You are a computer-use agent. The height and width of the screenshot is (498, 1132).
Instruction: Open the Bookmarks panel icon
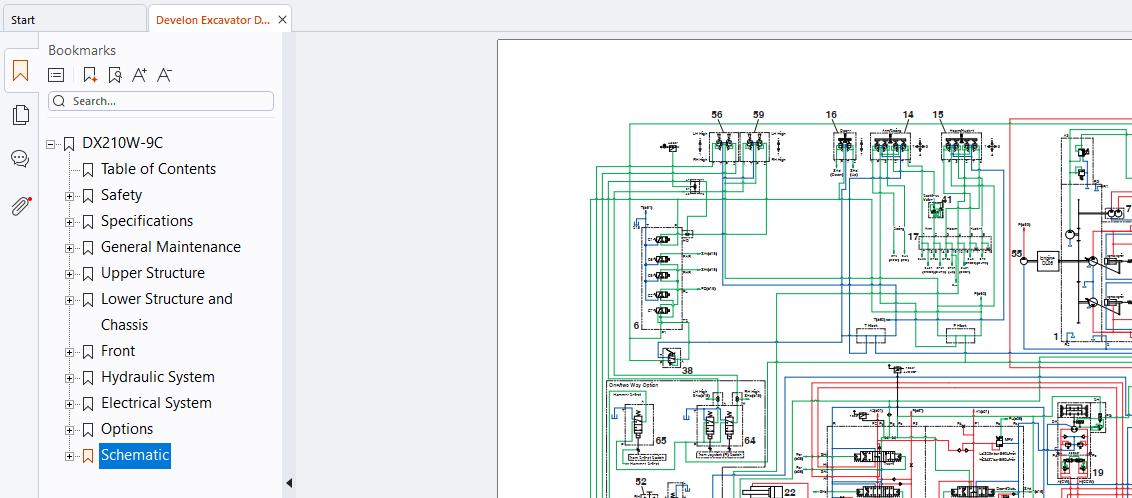tap(20, 72)
